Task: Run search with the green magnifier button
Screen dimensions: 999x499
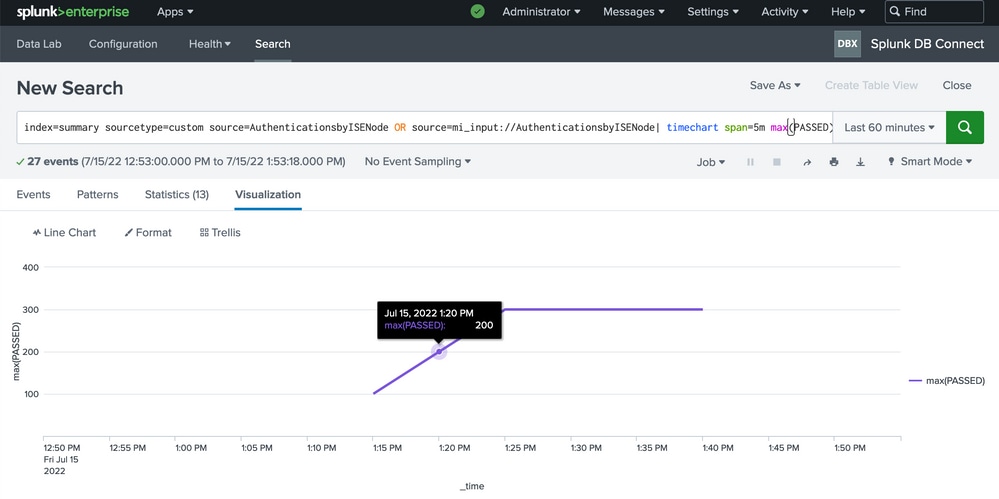Action: 965,127
